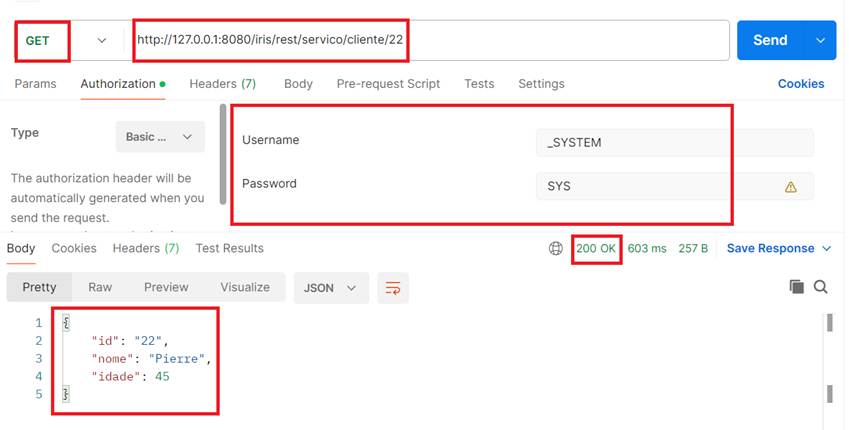Toggle the wrap lines icon

(393, 288)
